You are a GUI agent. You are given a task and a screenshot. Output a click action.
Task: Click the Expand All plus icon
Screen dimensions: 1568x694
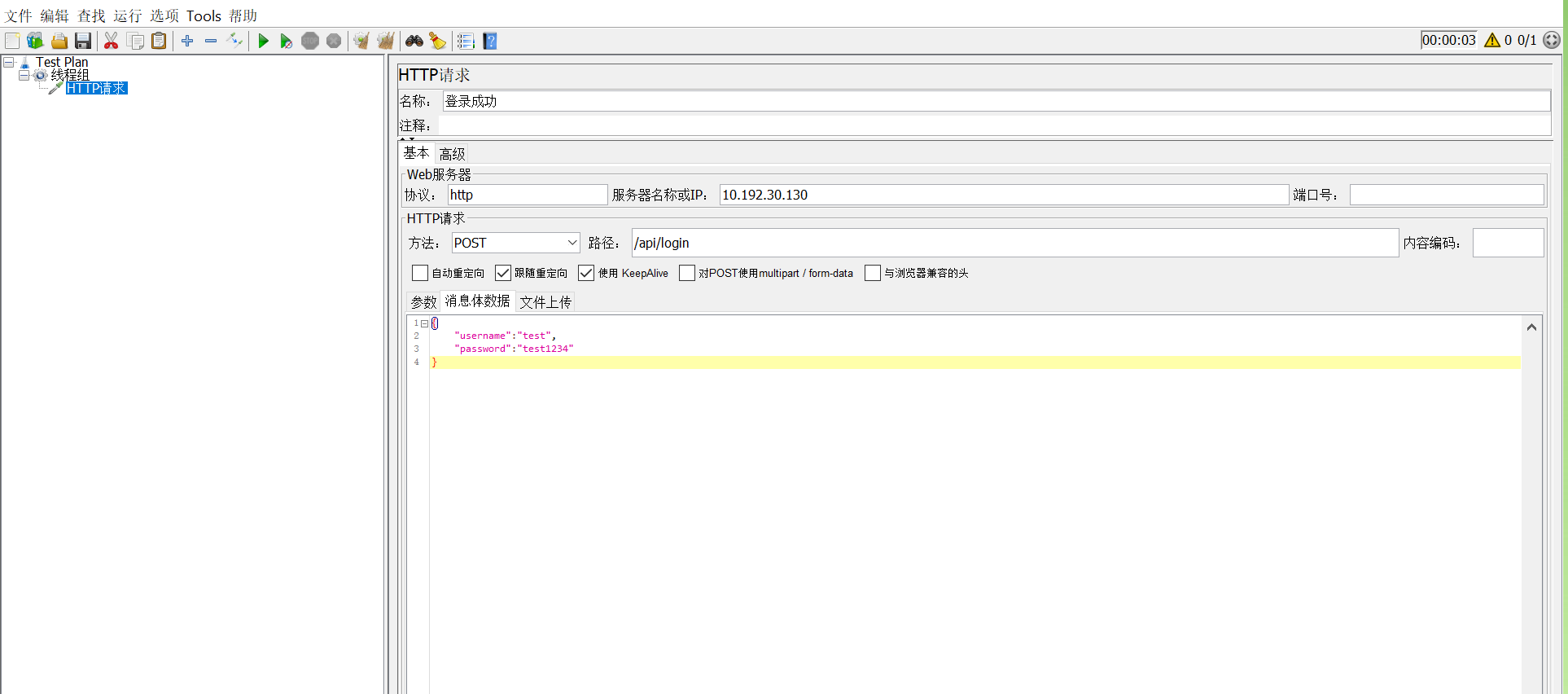[x=187, y=41]
